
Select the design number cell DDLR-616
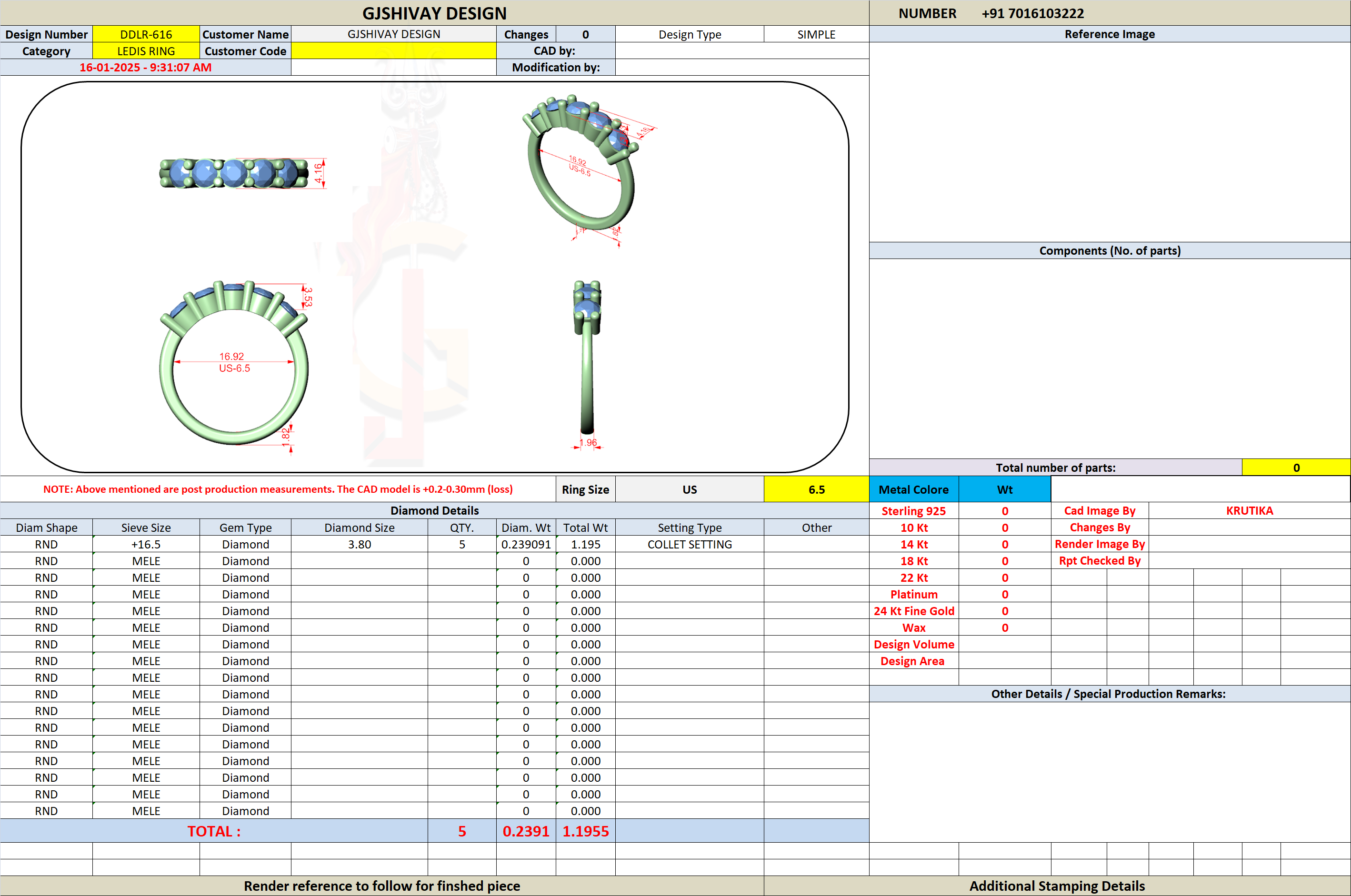tap(146, 34)
